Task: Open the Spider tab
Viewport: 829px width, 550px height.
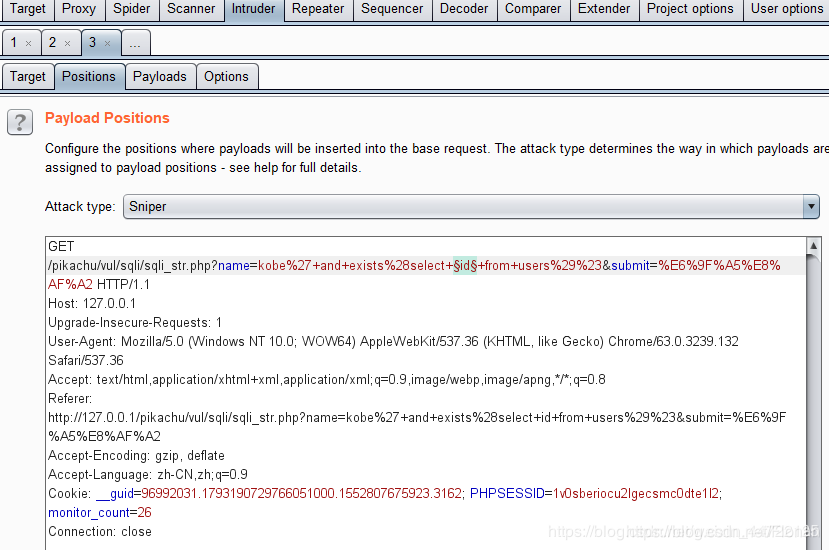Action: 132,9
